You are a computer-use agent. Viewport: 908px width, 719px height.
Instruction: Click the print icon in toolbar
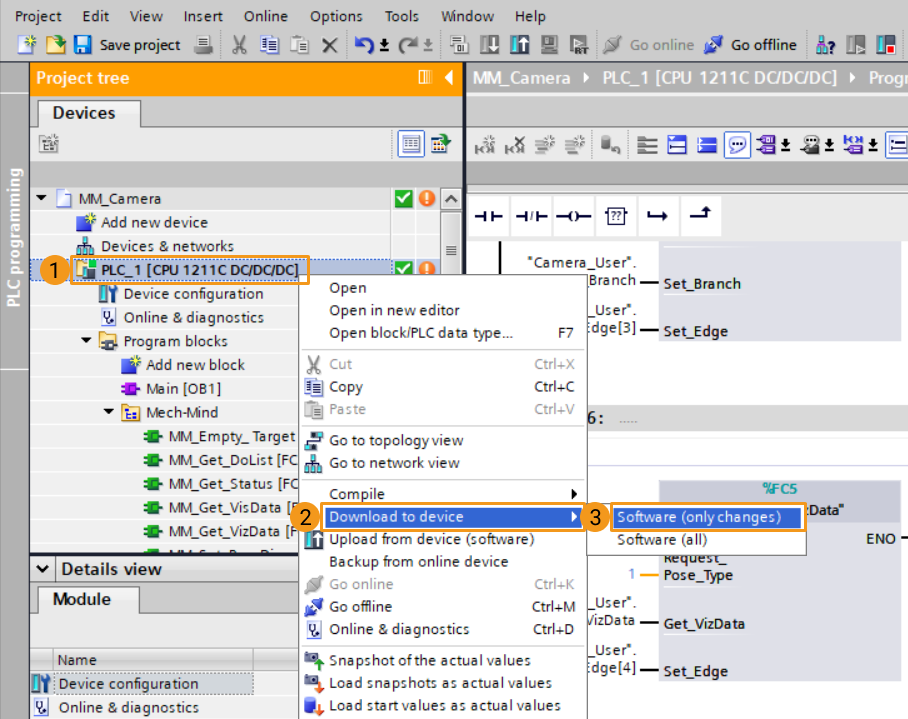(x=203, y=45)
